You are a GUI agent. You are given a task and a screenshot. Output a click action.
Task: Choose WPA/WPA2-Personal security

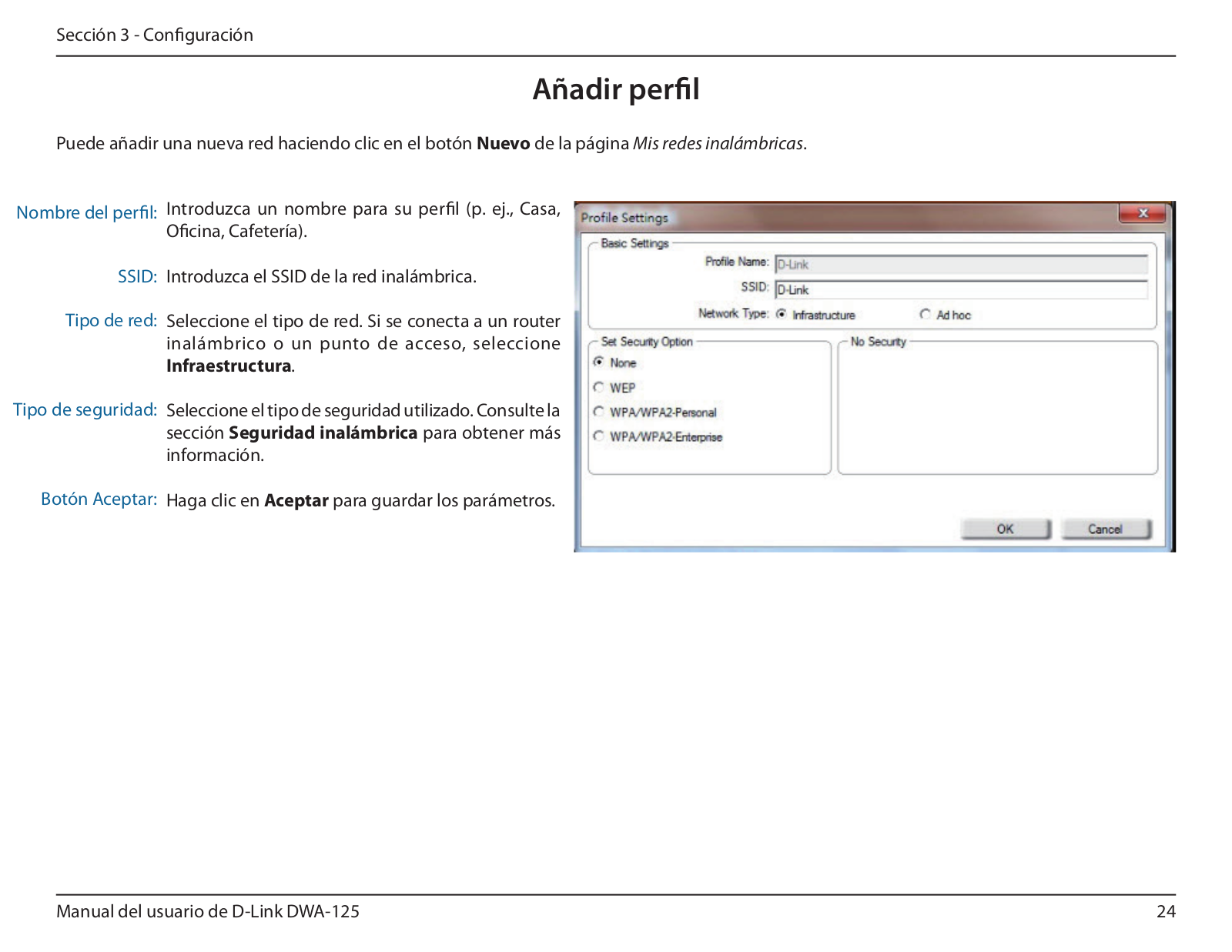click(599, 413)
